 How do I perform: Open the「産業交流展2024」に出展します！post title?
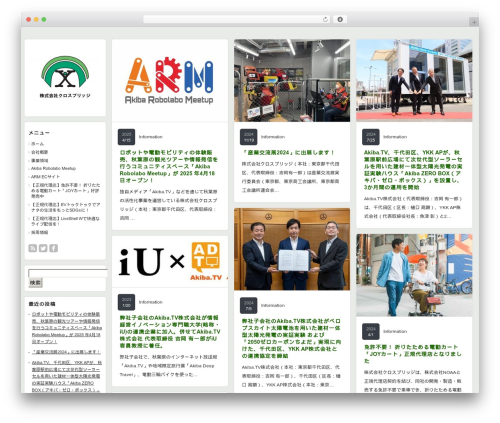[288, 153]
